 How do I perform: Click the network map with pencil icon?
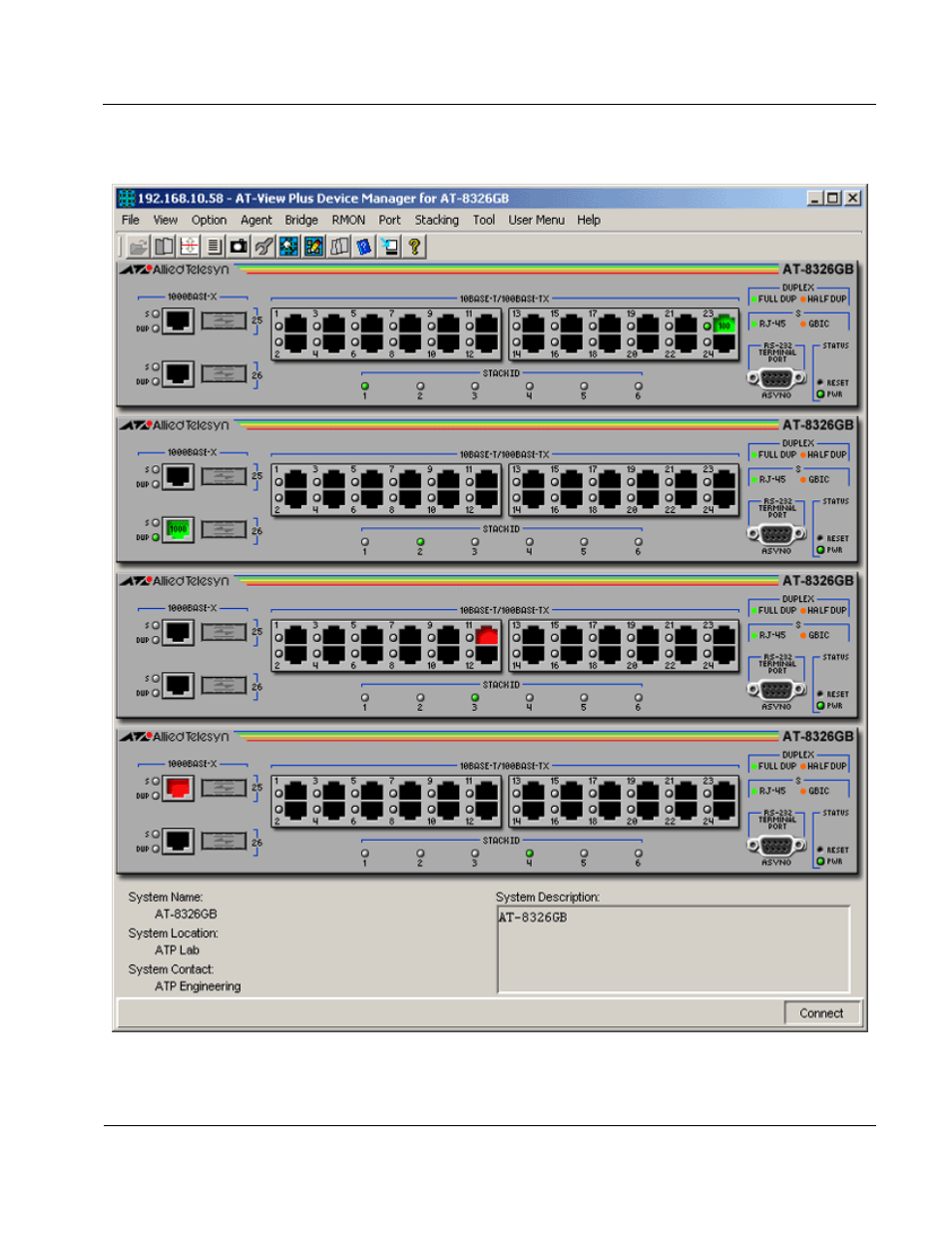click(x=314, y=246)
